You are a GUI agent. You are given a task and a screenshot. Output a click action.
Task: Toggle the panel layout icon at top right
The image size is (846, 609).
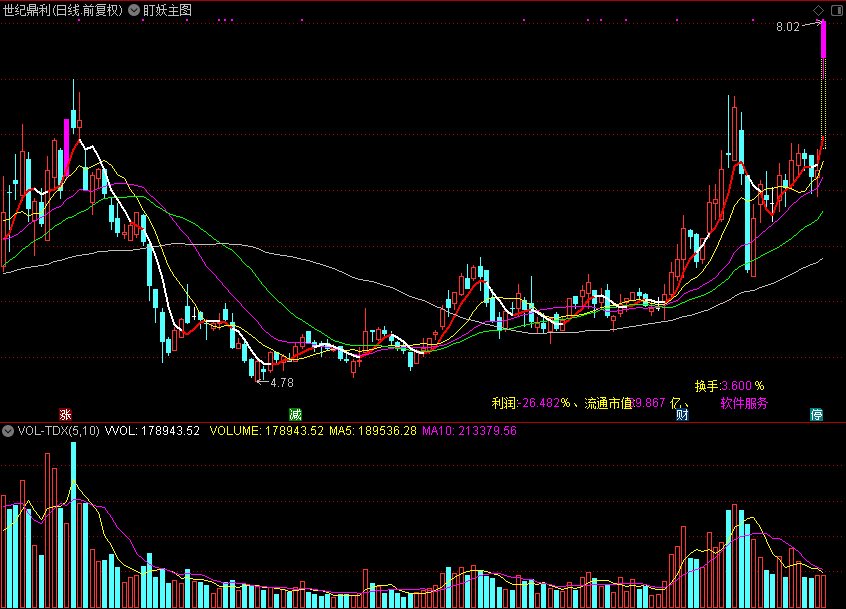pos(835,10)
